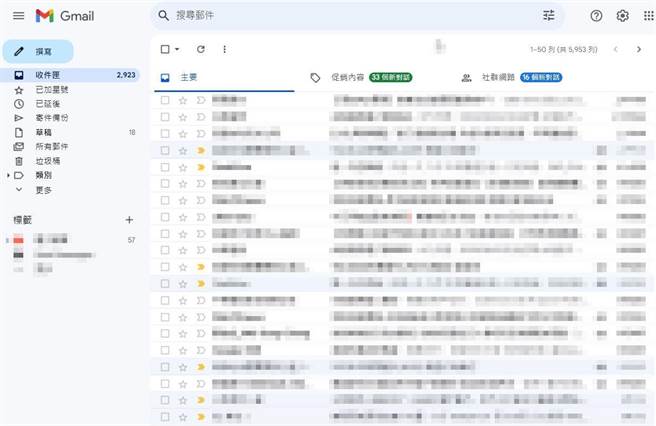
Task: Open the 已加星號 starred folder
Action: (70, 90)
